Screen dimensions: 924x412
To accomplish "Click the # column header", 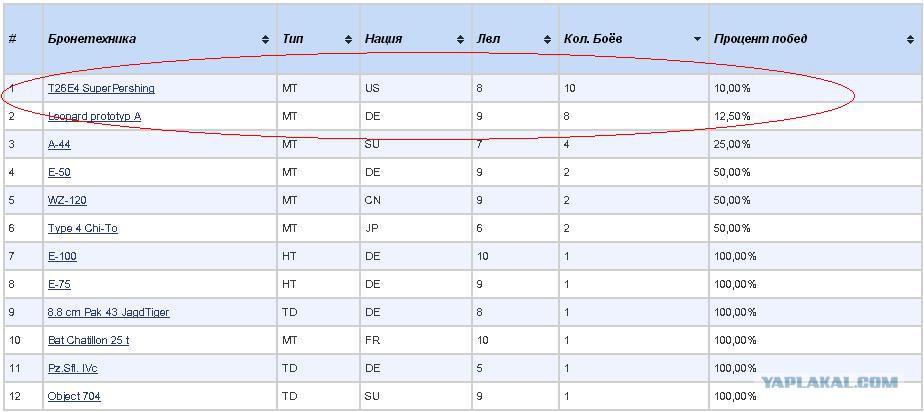I will point(12,39).
